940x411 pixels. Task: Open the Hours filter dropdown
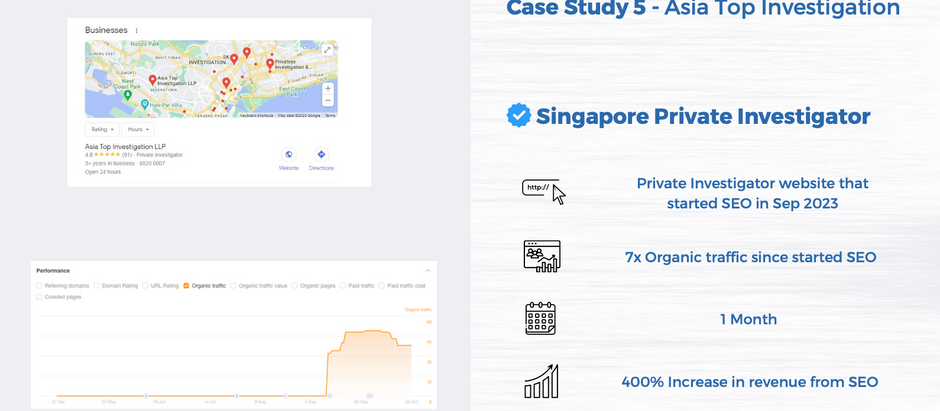(138, 129)
